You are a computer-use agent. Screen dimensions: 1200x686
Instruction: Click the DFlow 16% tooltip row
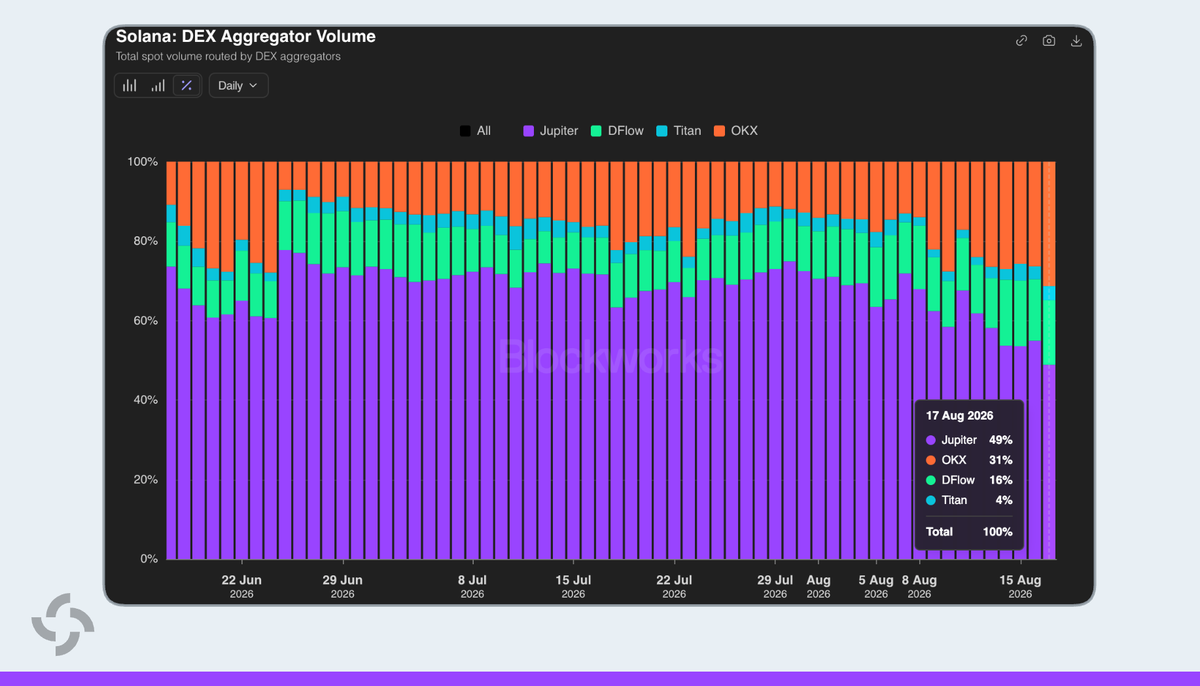[x=969, y=480]
